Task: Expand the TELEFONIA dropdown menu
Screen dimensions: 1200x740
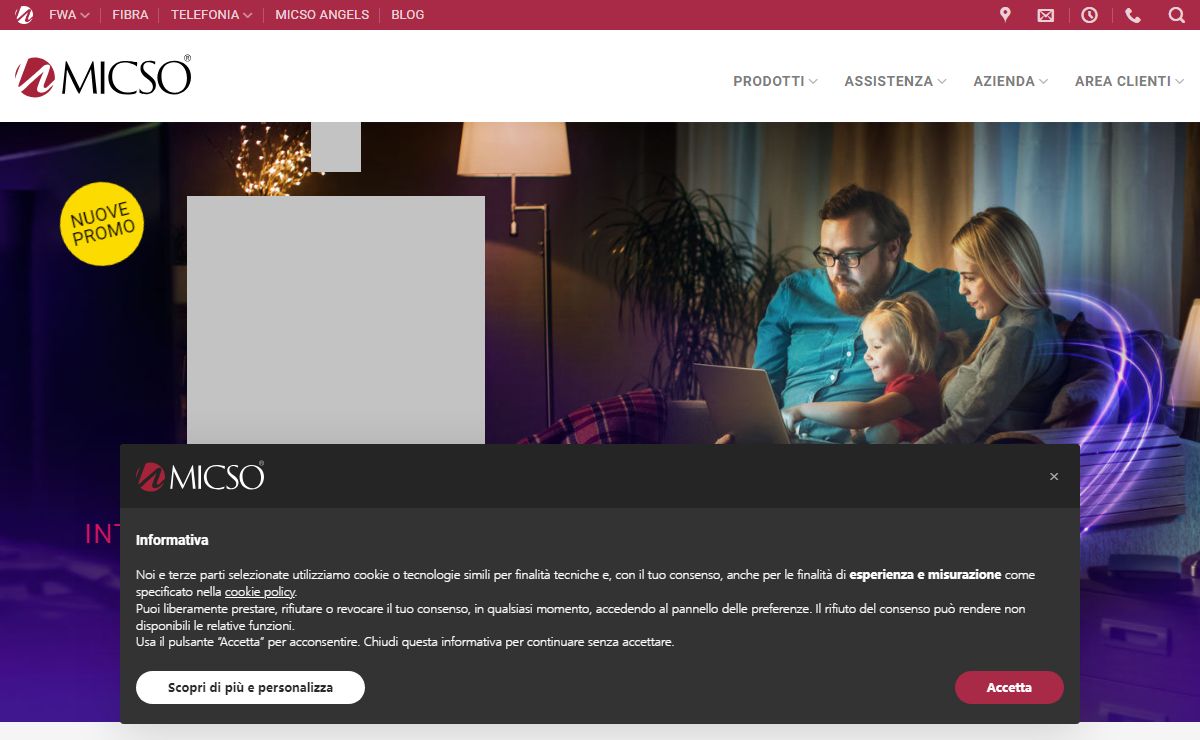Action: 211,15
